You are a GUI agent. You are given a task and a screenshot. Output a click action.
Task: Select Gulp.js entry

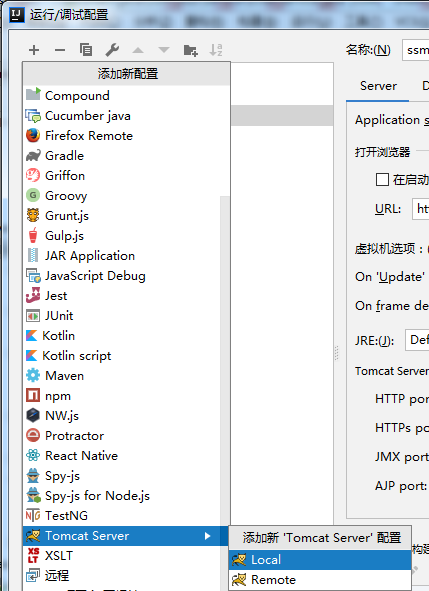tap(122, 235)
